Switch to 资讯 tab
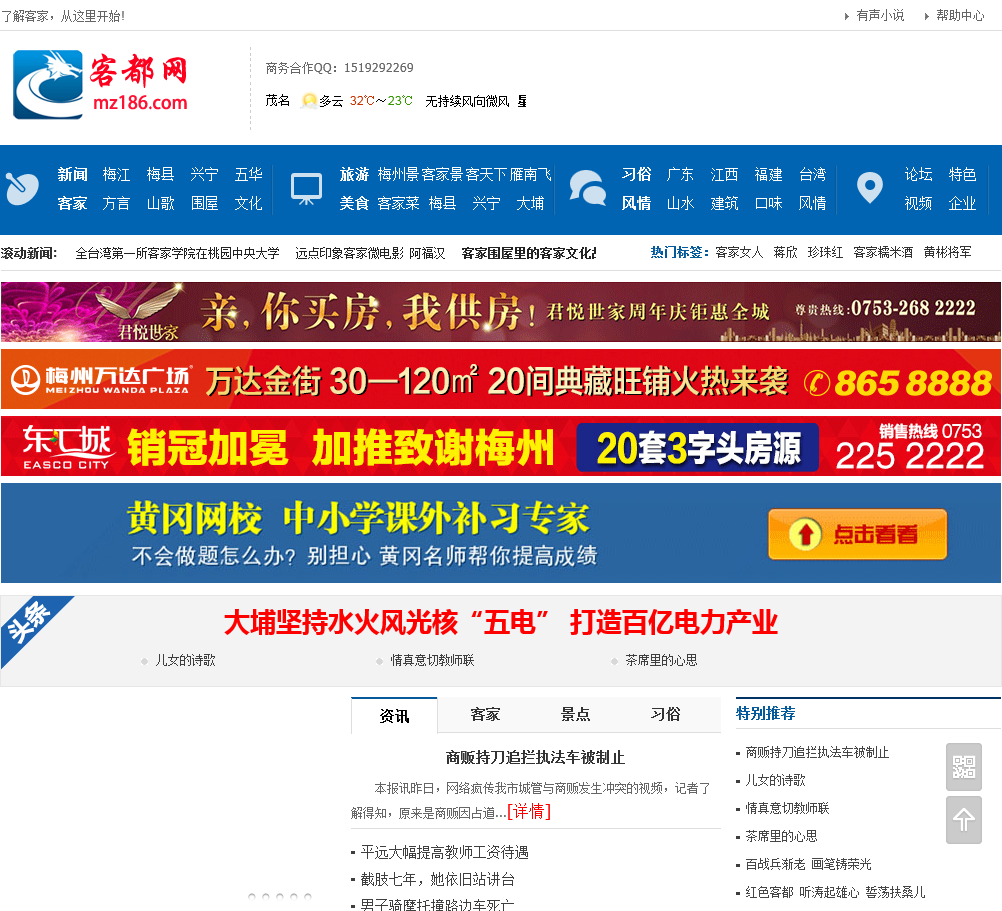Screen dimensions: 1002x911 394,716
